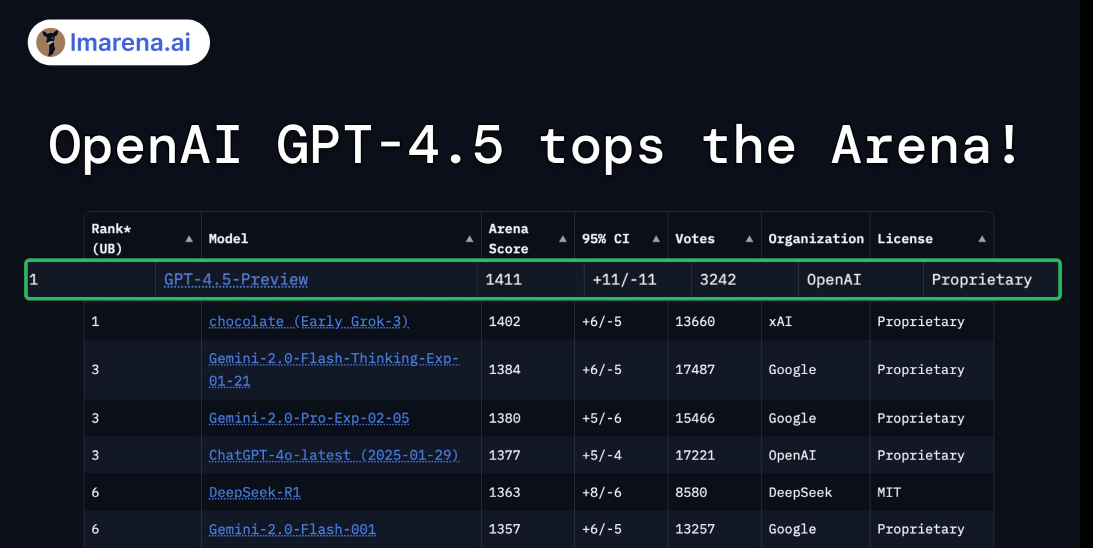
Task: Click the Arena Score column header label
Action: click(x=508, y=238)
